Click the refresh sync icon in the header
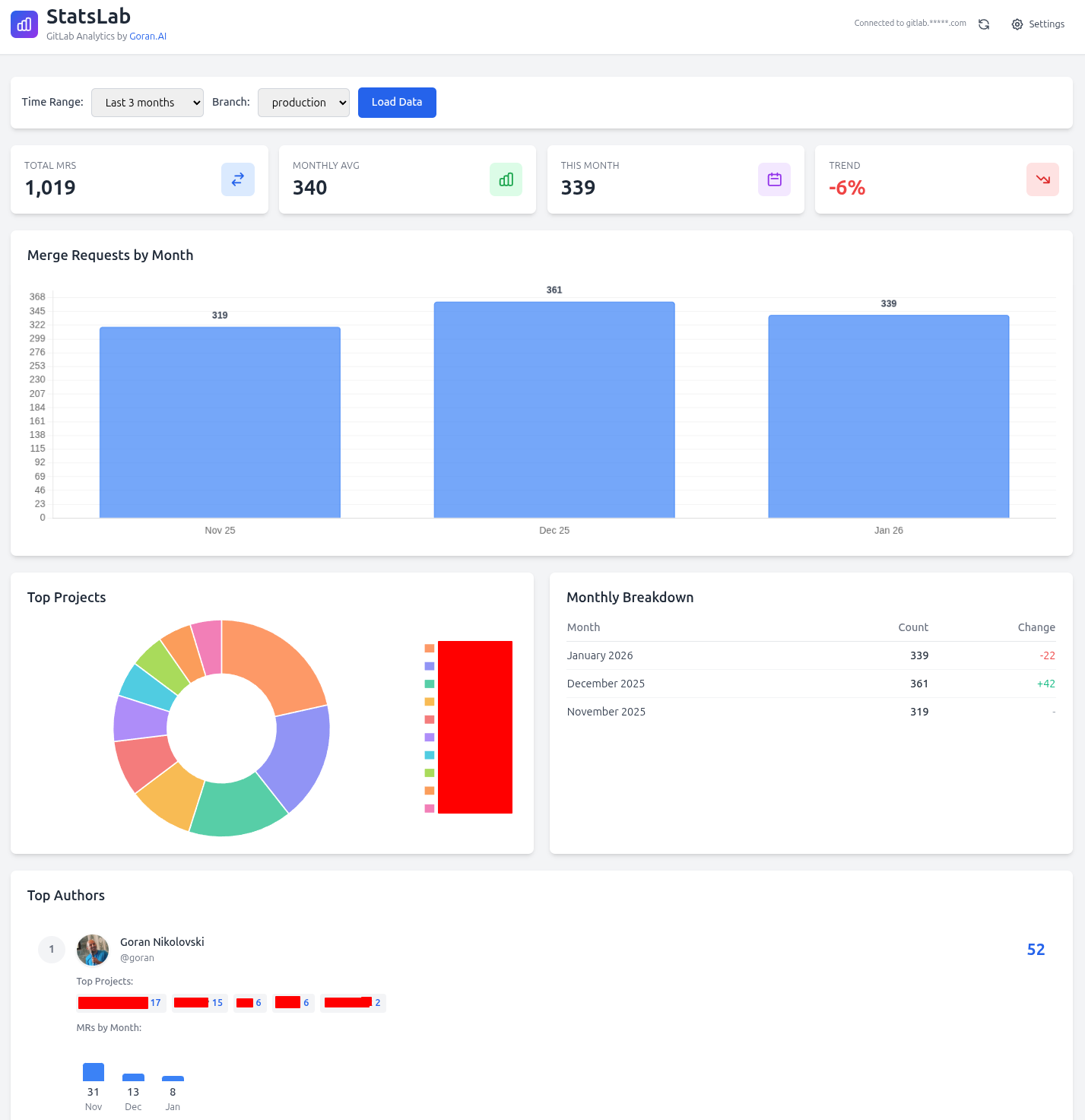Viewport: 1085px width, 1120px height. [984, 24]
